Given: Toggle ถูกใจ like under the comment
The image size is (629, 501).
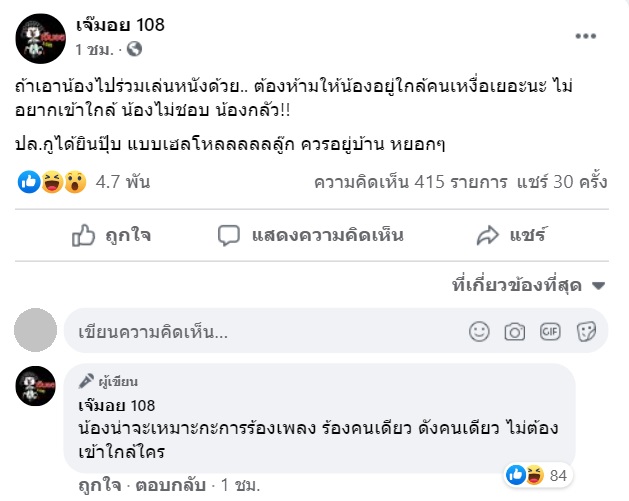Looking at the screenshot, I should pos(99,485).
